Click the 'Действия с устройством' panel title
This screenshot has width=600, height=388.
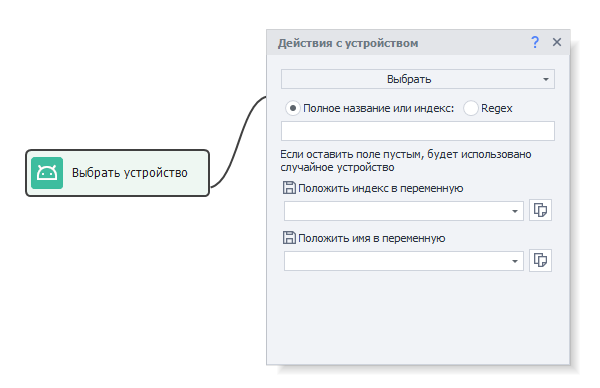[348, 43]
